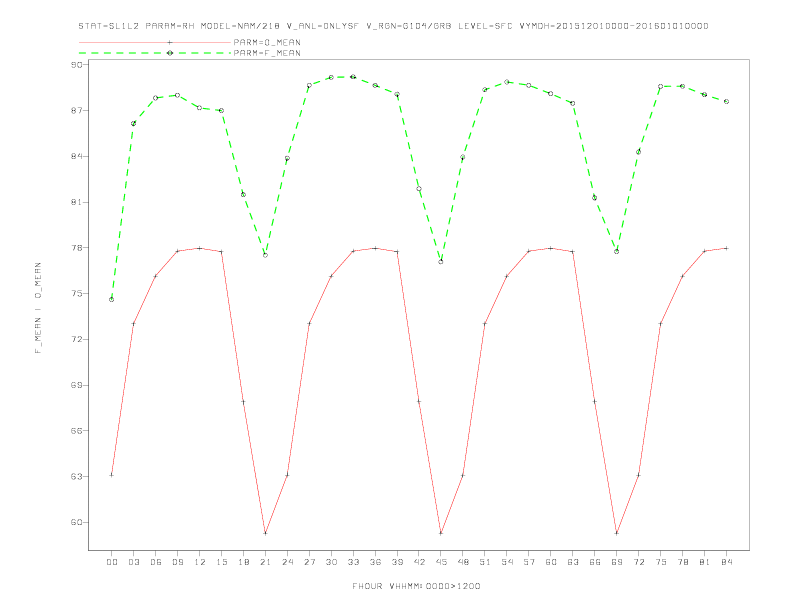792x612 pixels.
Task: Click y-axis tick label 66
Action: [77, 431]
